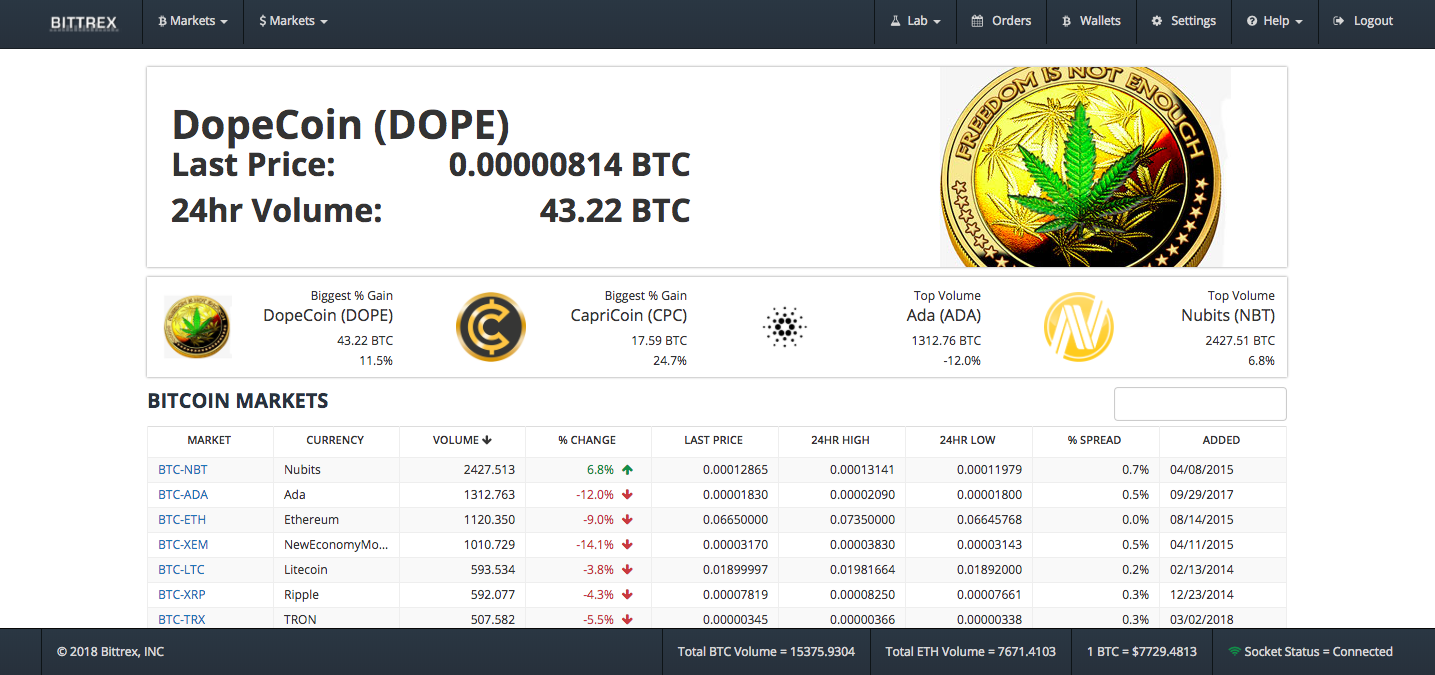This screenshot has width=1435, height=675.
Task: Sort by 24HR HIGH column header
Action: 840,440
